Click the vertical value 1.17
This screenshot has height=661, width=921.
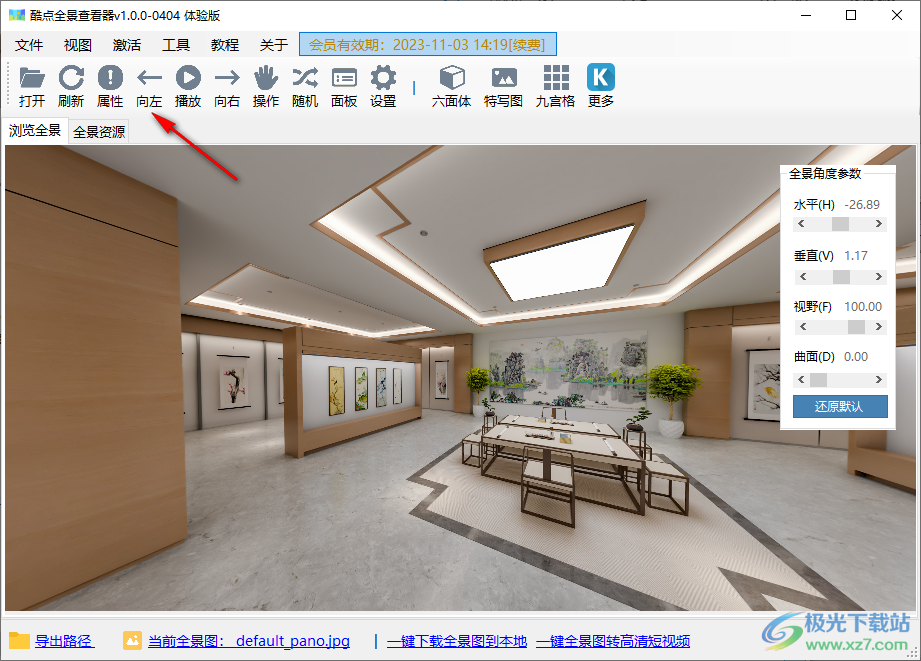[856, 256]
